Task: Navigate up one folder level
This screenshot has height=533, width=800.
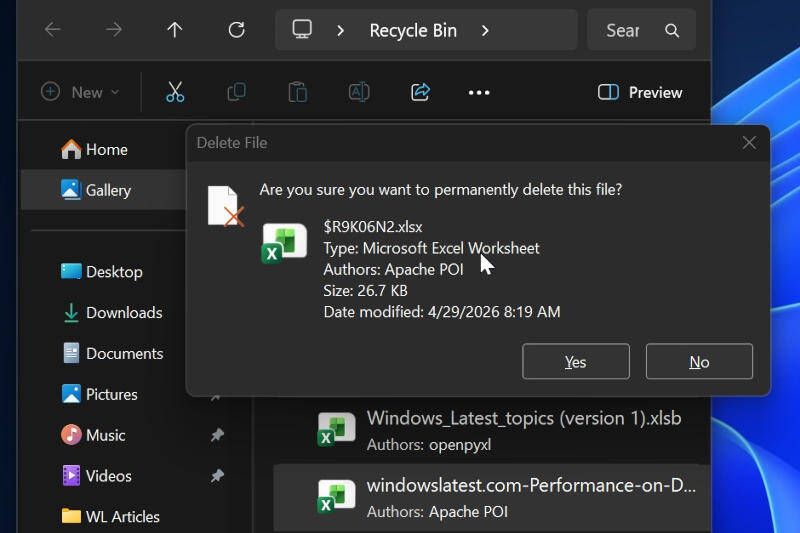Action: (174, 30)
